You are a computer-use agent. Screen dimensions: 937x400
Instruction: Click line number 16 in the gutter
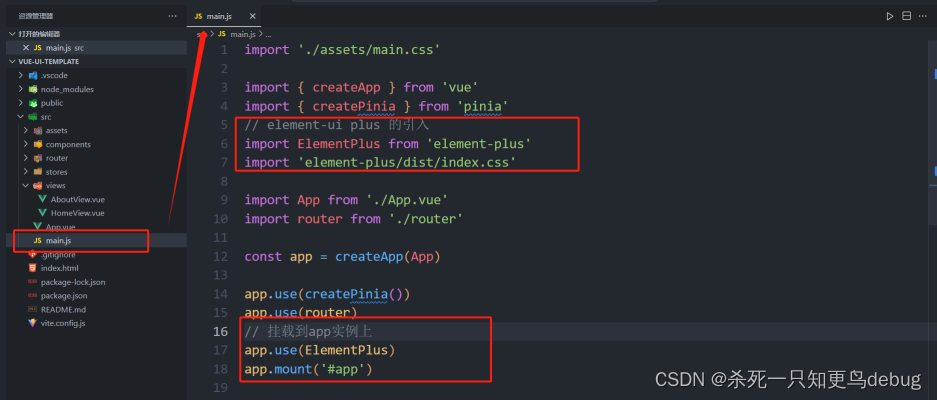coord(221,331)
